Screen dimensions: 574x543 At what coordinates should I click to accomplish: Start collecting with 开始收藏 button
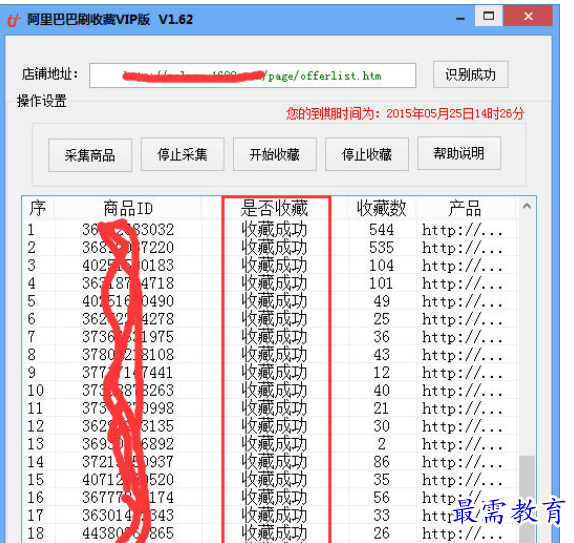(x=275, y=155)
